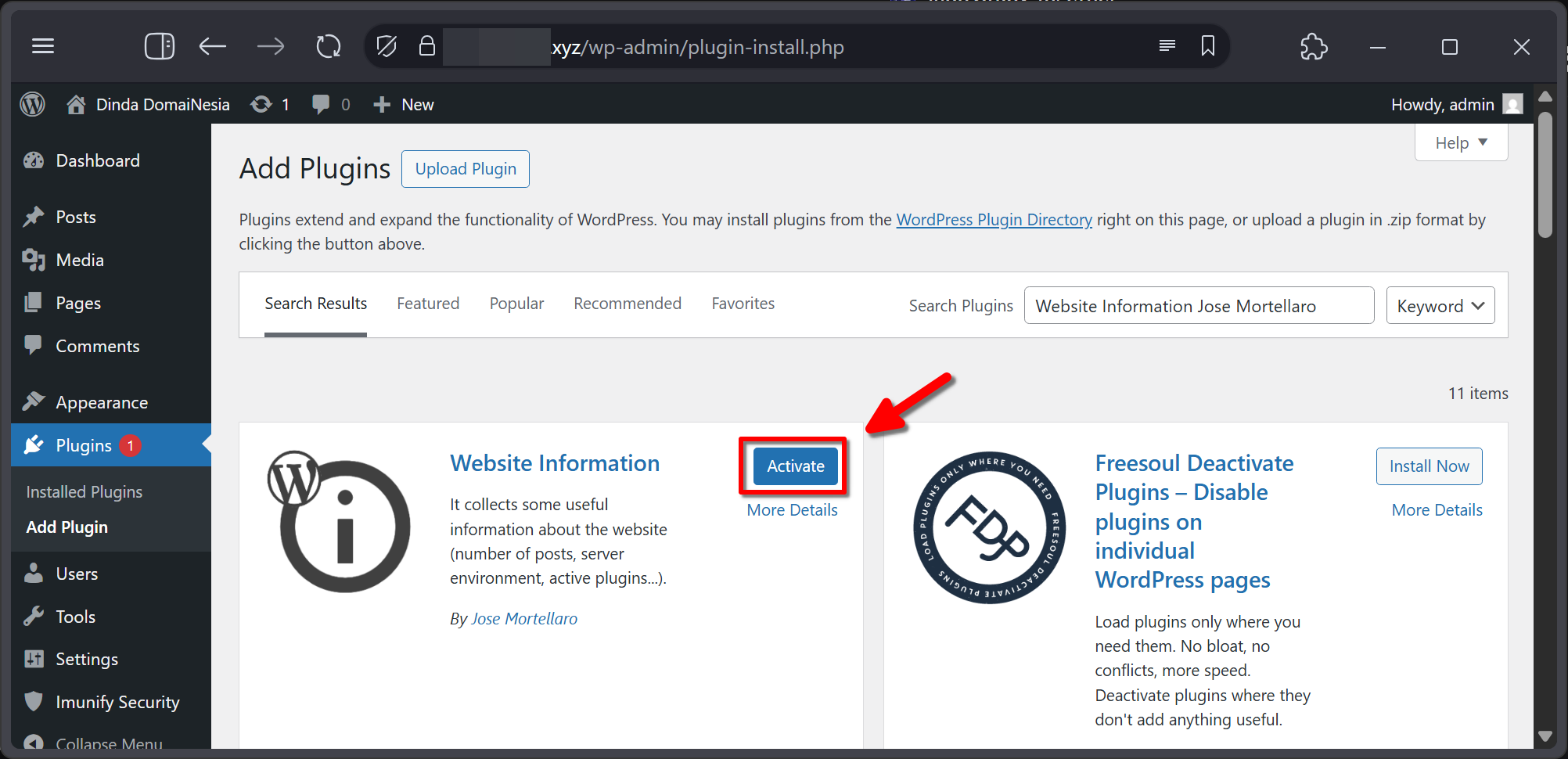Go to Installed Plugins submenu
Screen dimensions: 1568x759
pyautogui.click(x=85, y=491)
